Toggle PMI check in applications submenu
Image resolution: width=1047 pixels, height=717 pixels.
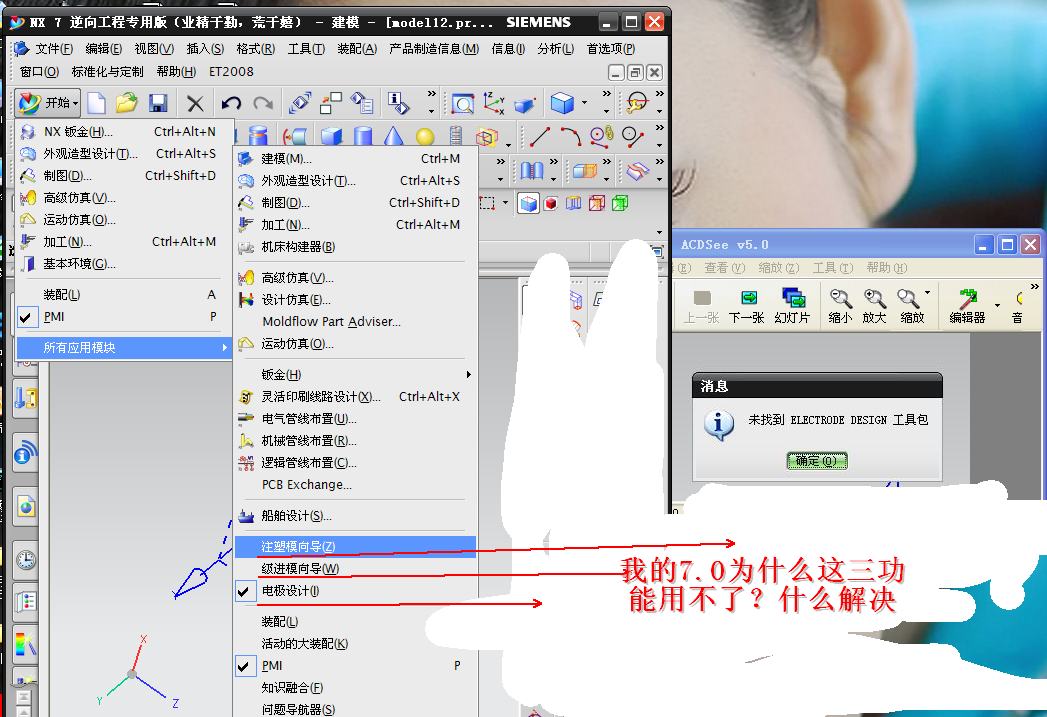[244, 666]
